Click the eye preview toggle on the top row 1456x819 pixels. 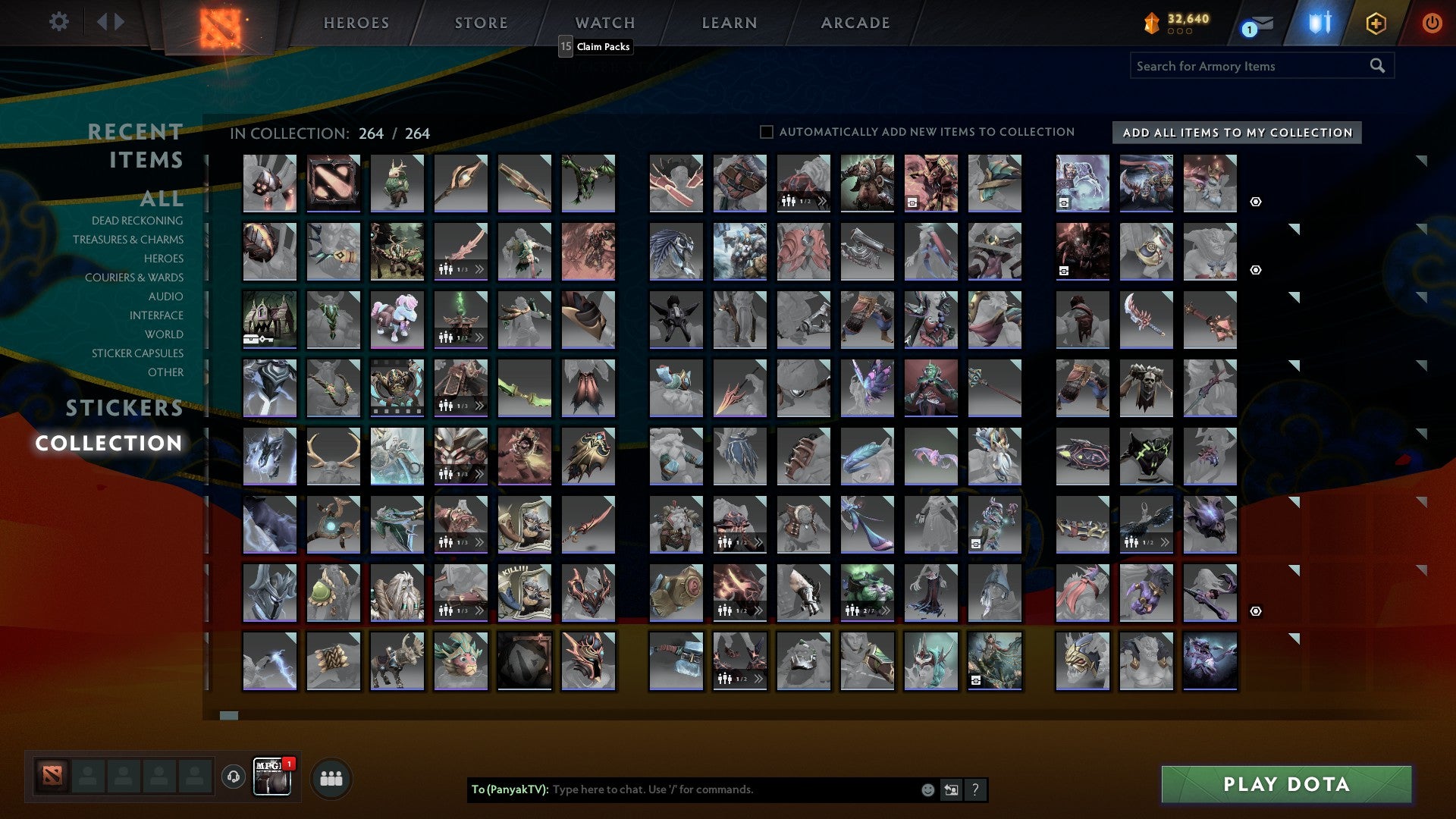tap(1257, 201)
